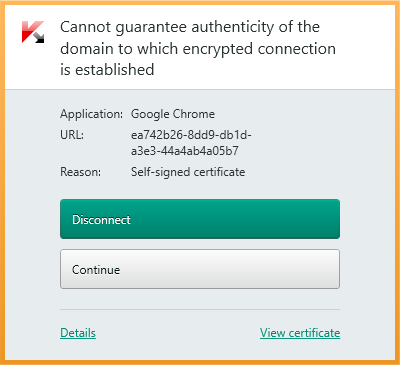Click the Kaspersky logo icon
This screenshot has height=365, width=400.
tap(33, 32)
